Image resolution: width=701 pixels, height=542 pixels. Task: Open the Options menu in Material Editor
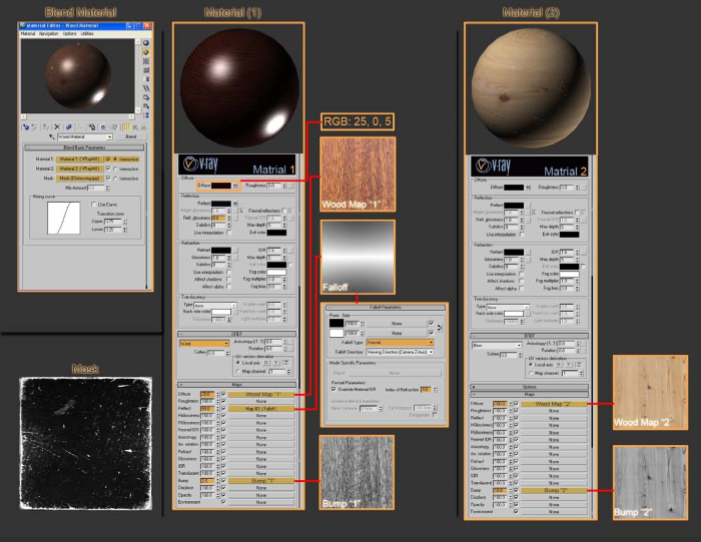(x=69, y=34)
